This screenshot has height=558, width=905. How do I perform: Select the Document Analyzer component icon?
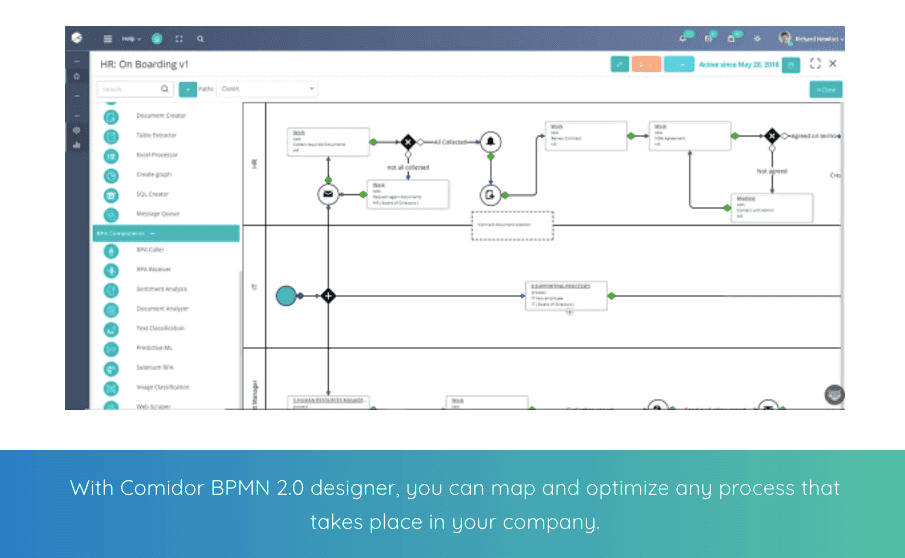point(111,310)
